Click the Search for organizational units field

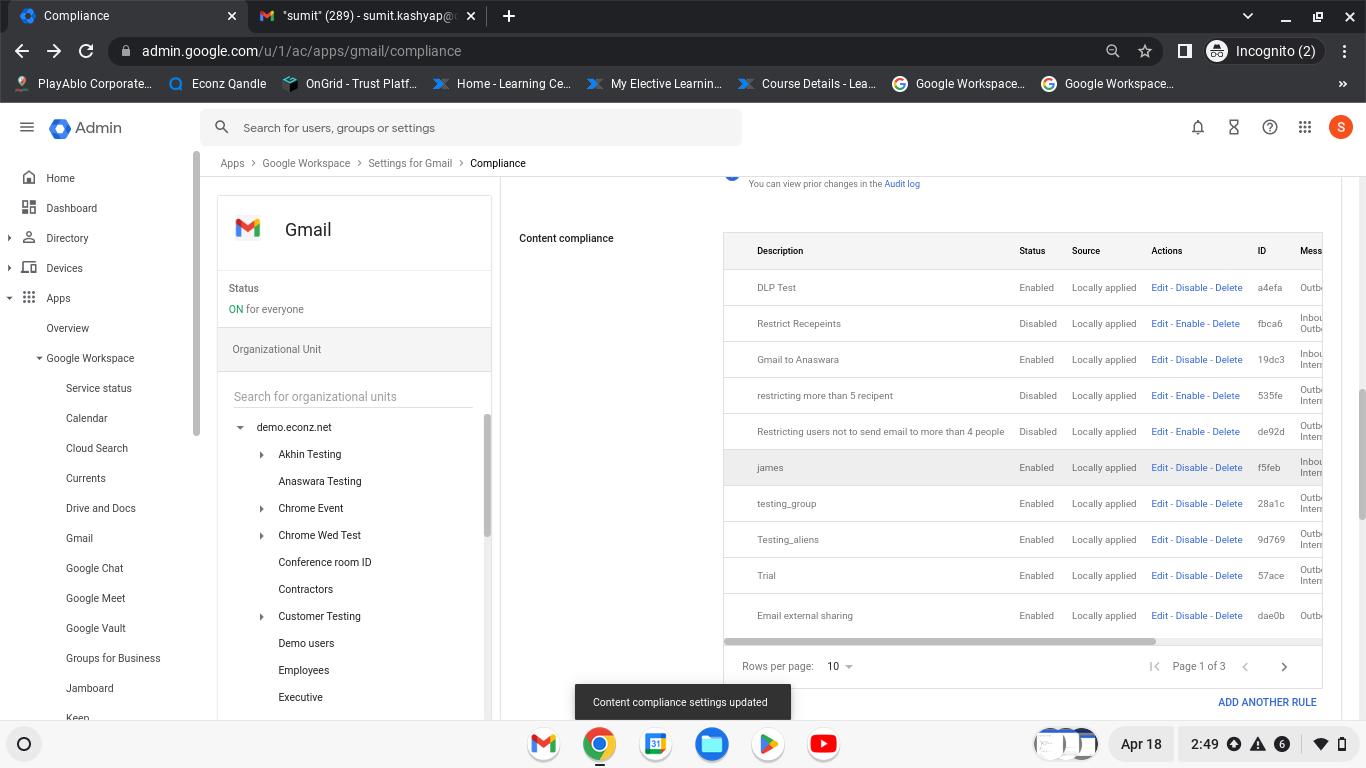pos(353,397)
